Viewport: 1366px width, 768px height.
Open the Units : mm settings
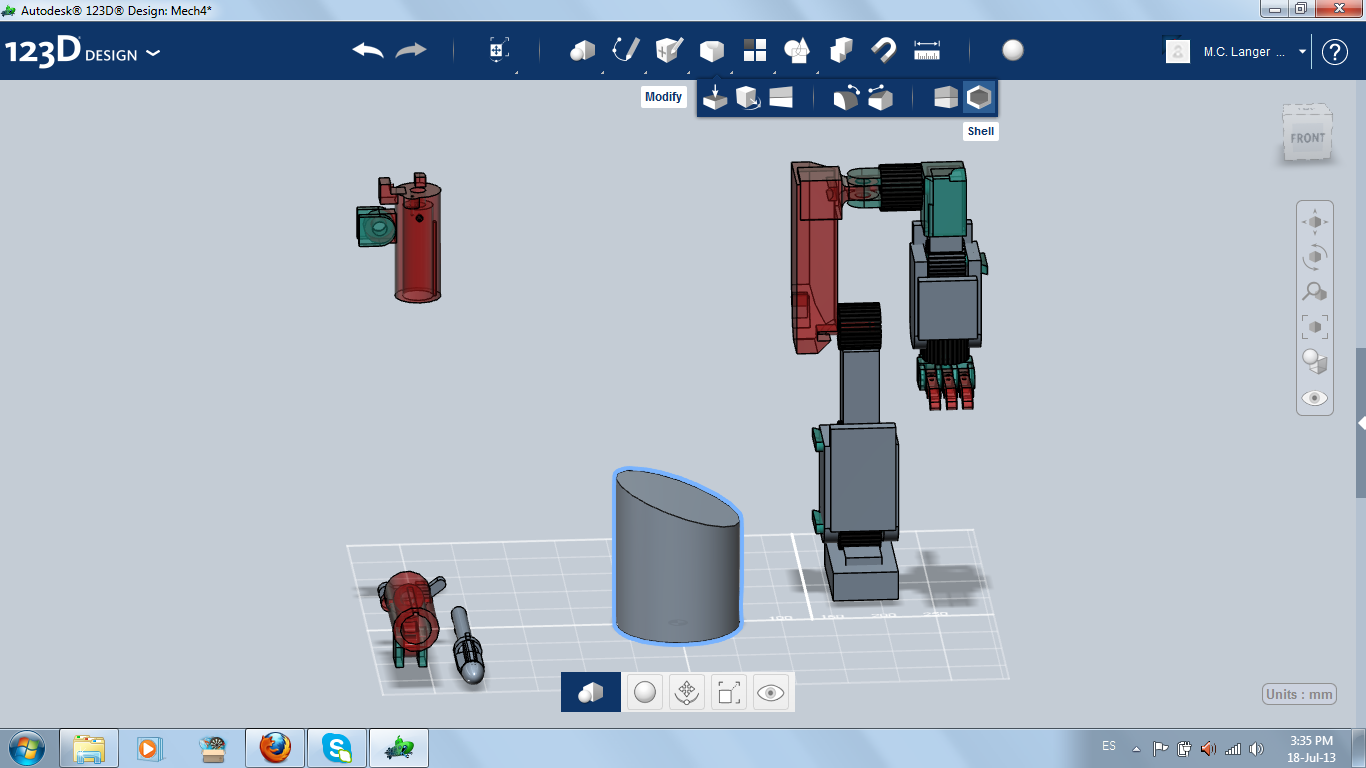tap(1300, 695)
